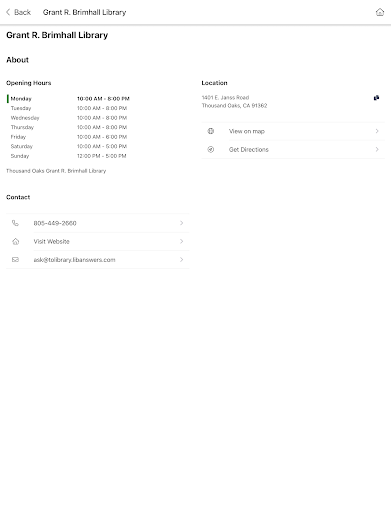Viewport: 391px width, 512px height.
Task: Email ask@tolibrary.libanswers.com
Action: tap(98, 259)
